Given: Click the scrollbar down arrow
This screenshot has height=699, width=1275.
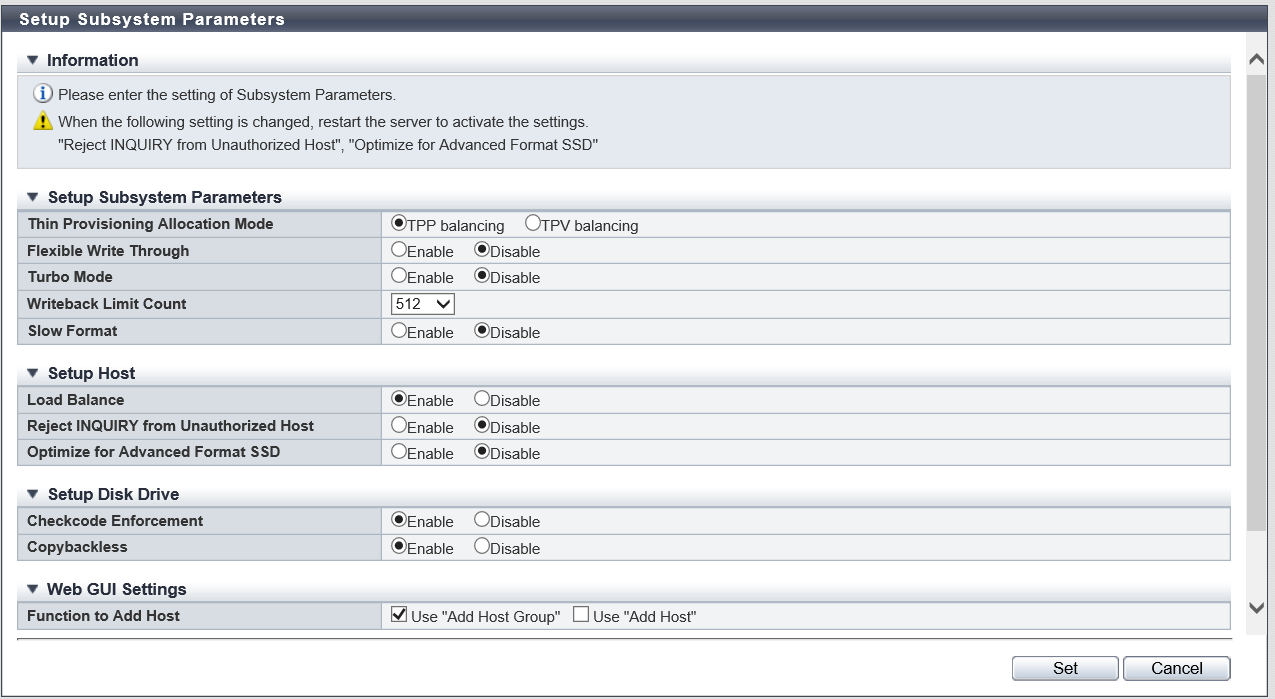Looking at the screenshot, I should [1257, 608].
